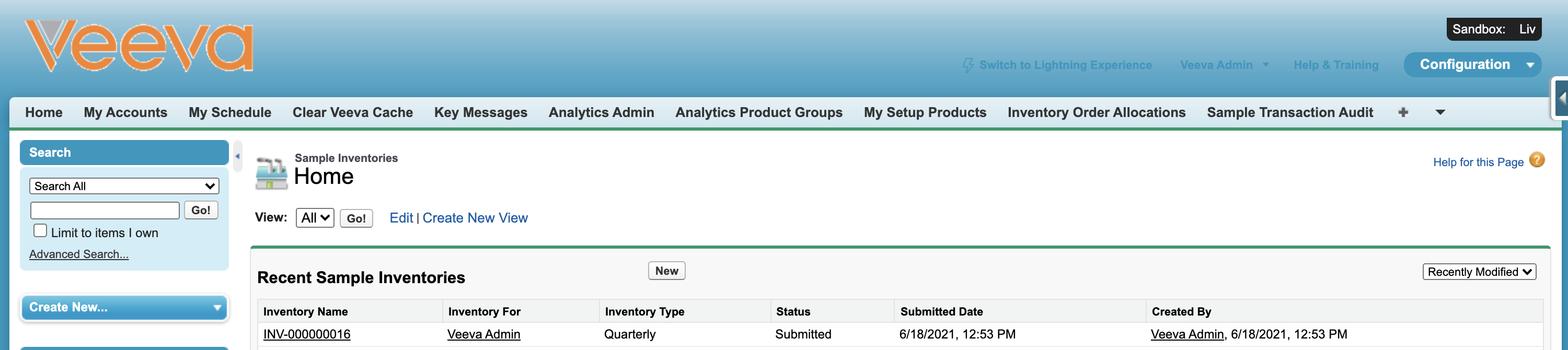The width and height of the screenshot is (1568, 350).
Task: Open the INV-000000016 inventory record
Action: pos(307,334)
